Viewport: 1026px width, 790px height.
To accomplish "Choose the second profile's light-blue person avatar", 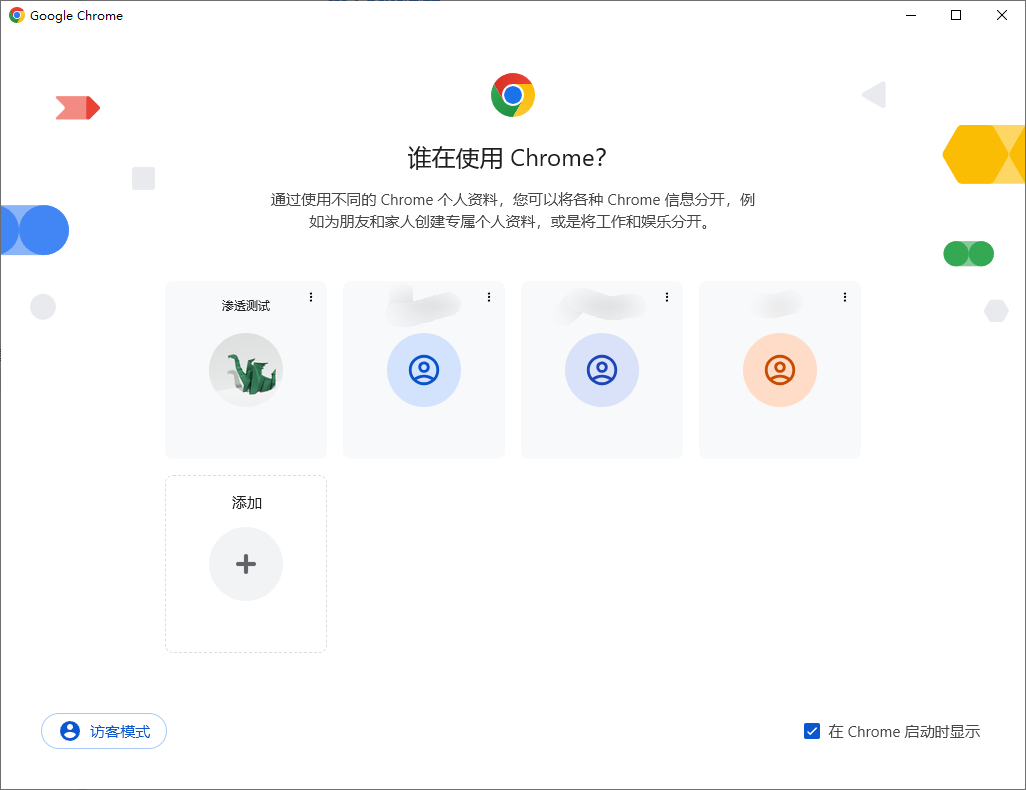I will pyautogui.click(x=424, y=371).
